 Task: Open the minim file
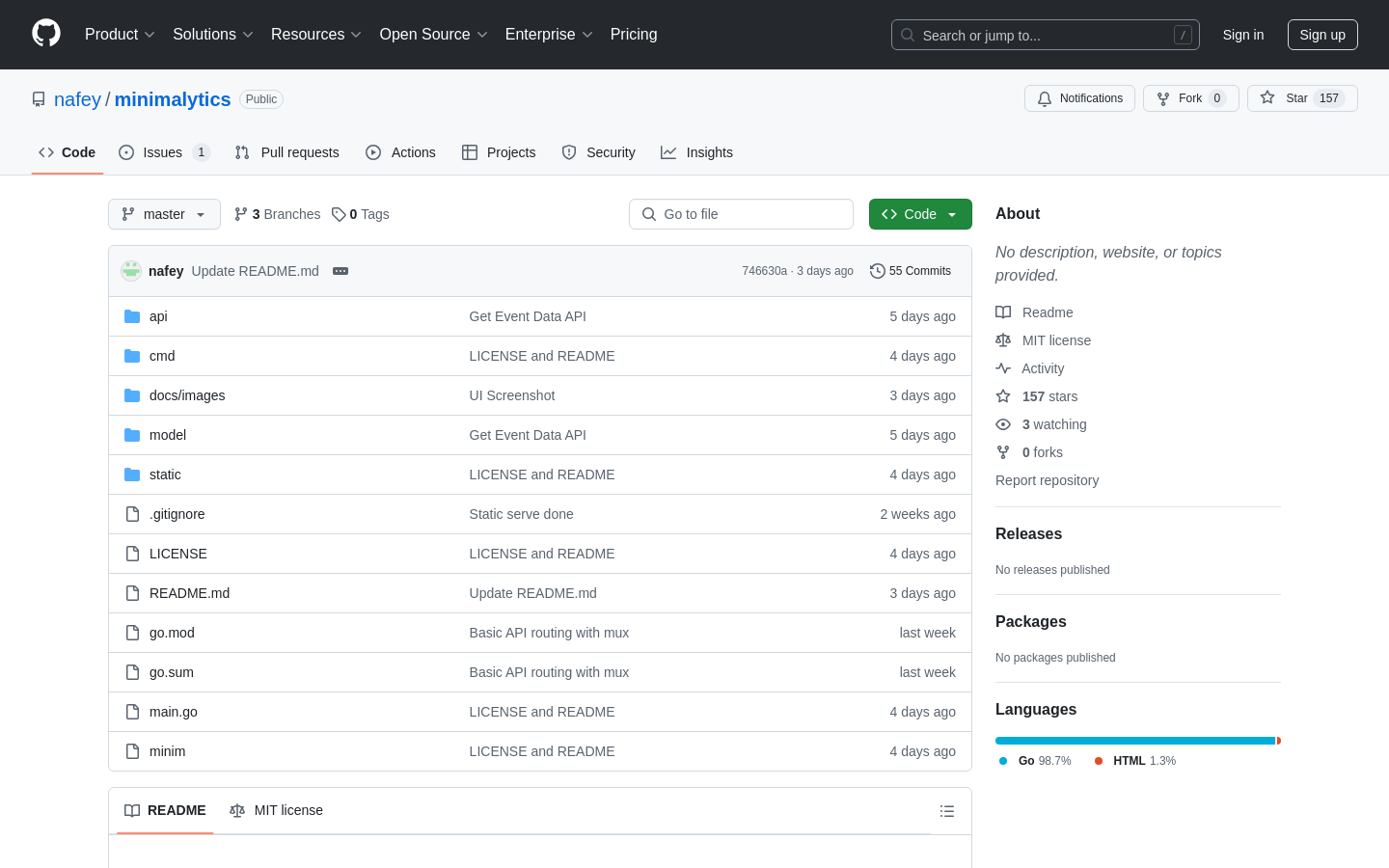point(168,751)
